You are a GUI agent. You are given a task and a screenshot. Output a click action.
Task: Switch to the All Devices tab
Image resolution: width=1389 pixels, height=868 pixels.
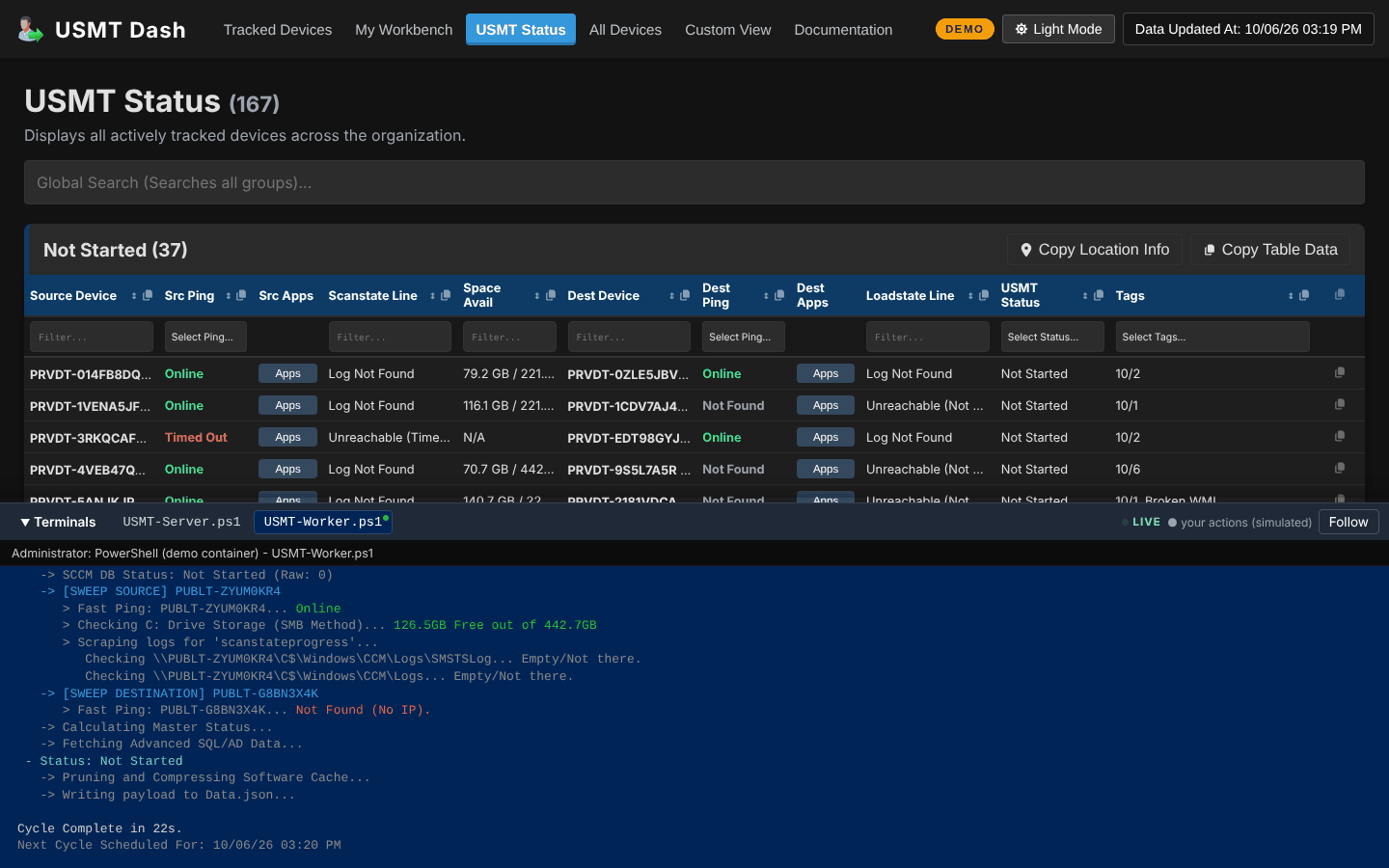coord(625,30)
